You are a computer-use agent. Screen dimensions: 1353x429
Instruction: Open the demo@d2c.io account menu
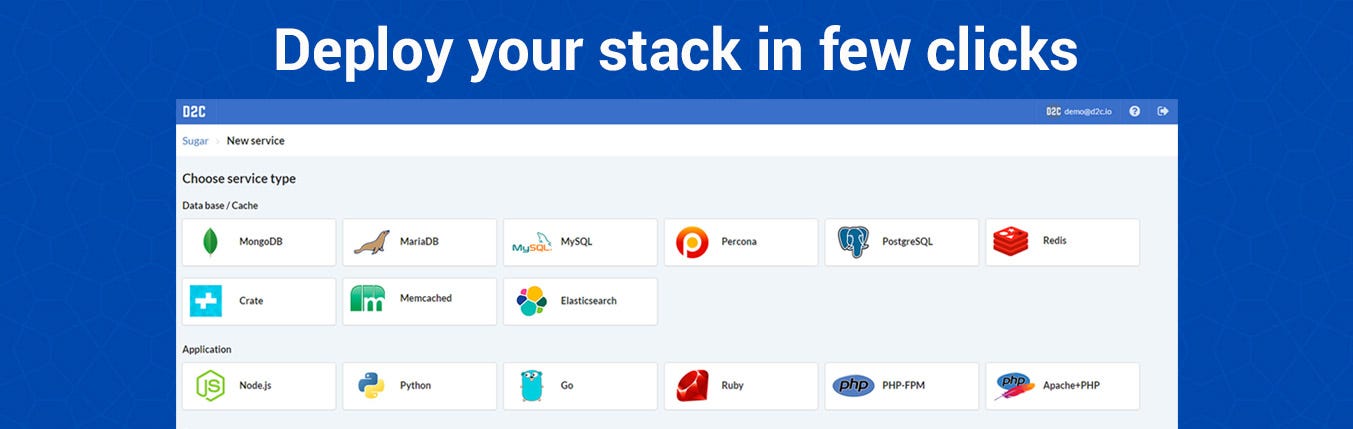pyautogui.click(x=1080, y=111)
